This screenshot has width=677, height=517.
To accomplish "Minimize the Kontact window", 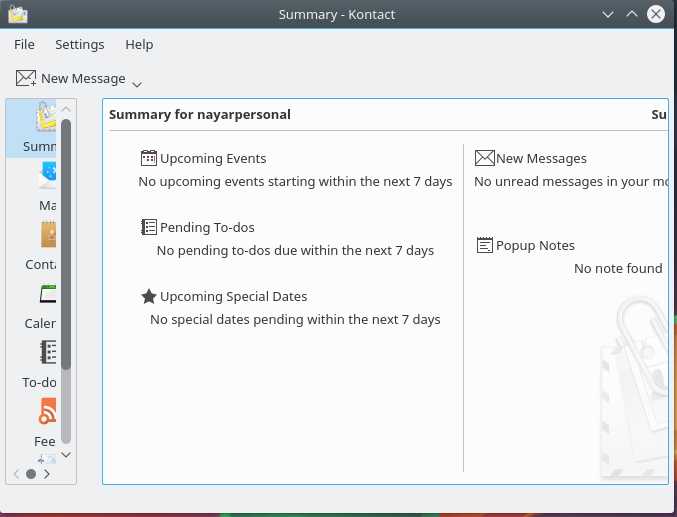I will click(x=608, y=14).
